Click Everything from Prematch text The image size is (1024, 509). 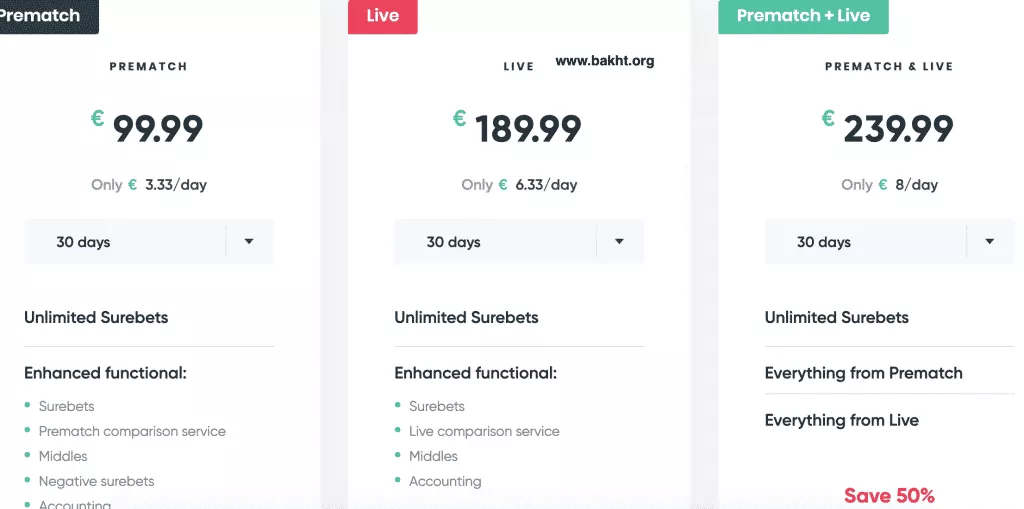click(x=863, y=373)
